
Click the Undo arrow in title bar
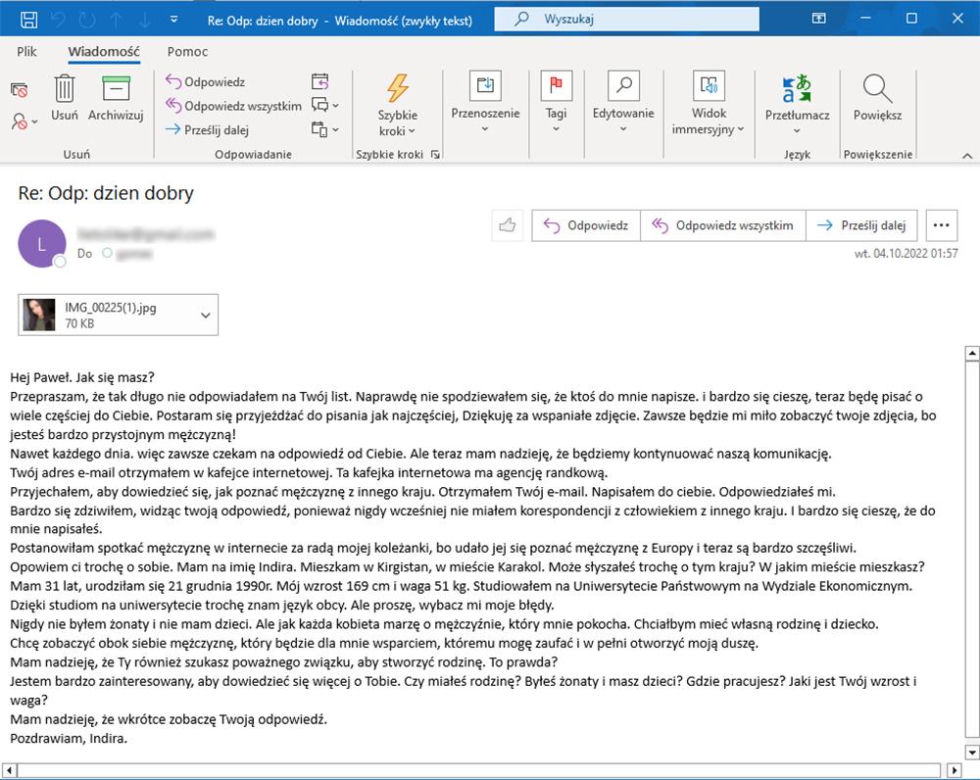[x=58, y=20]
